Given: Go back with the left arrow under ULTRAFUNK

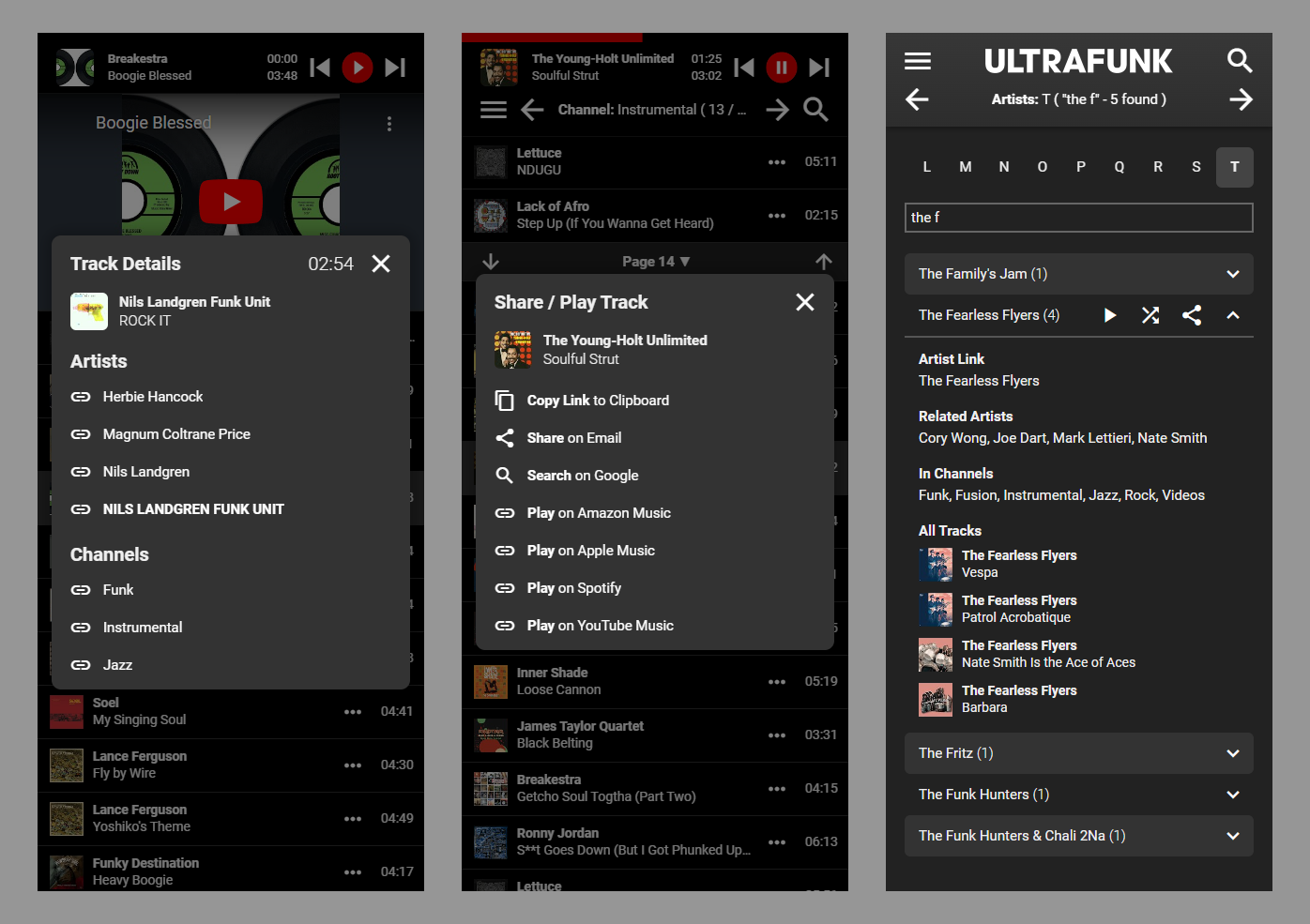Looking at the screenshot, I should pyautogui.click(x=918, y=99).
